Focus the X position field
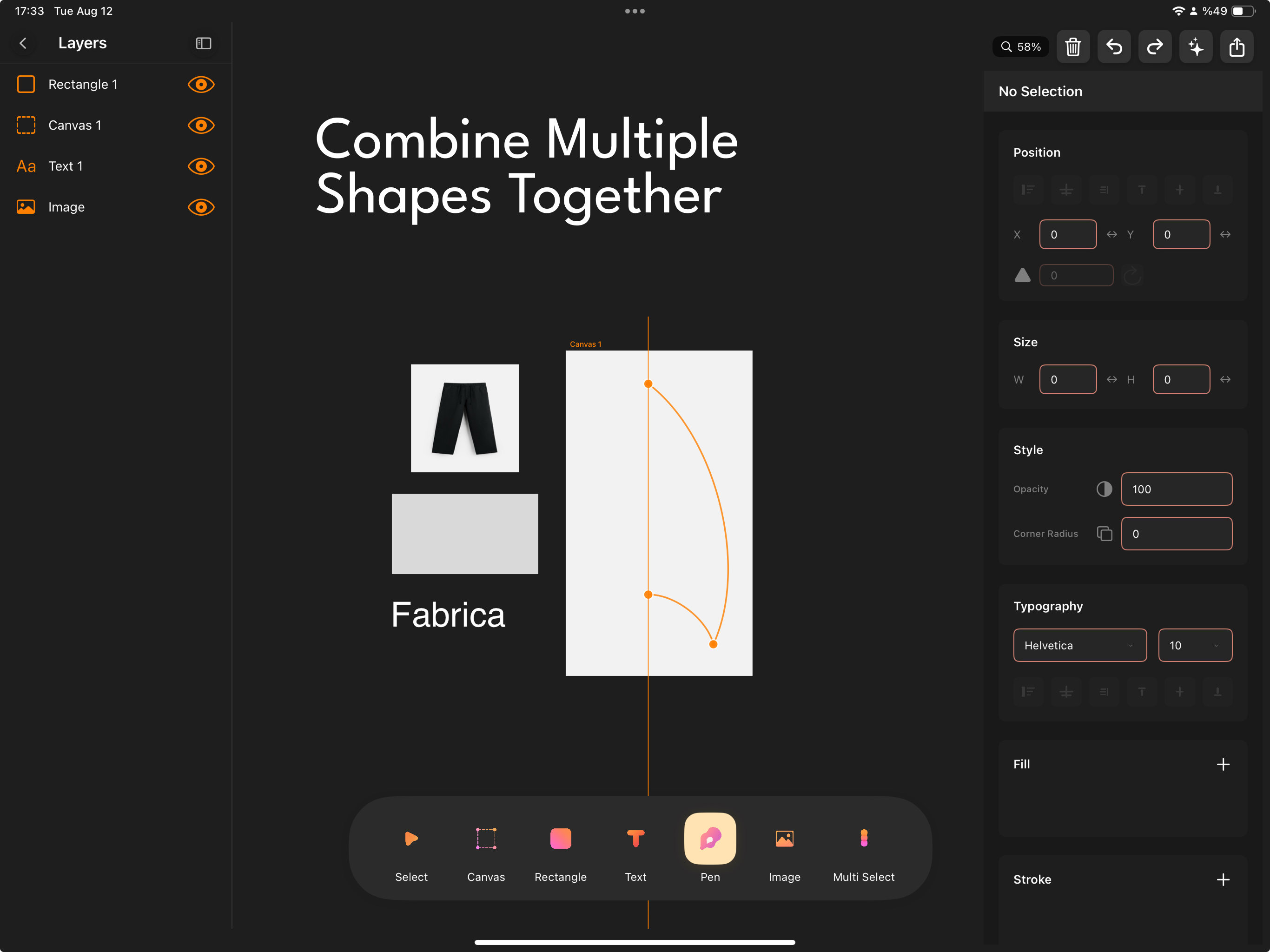The width and height of the screenshot is (1270, 952). (x=1068, y=234)
